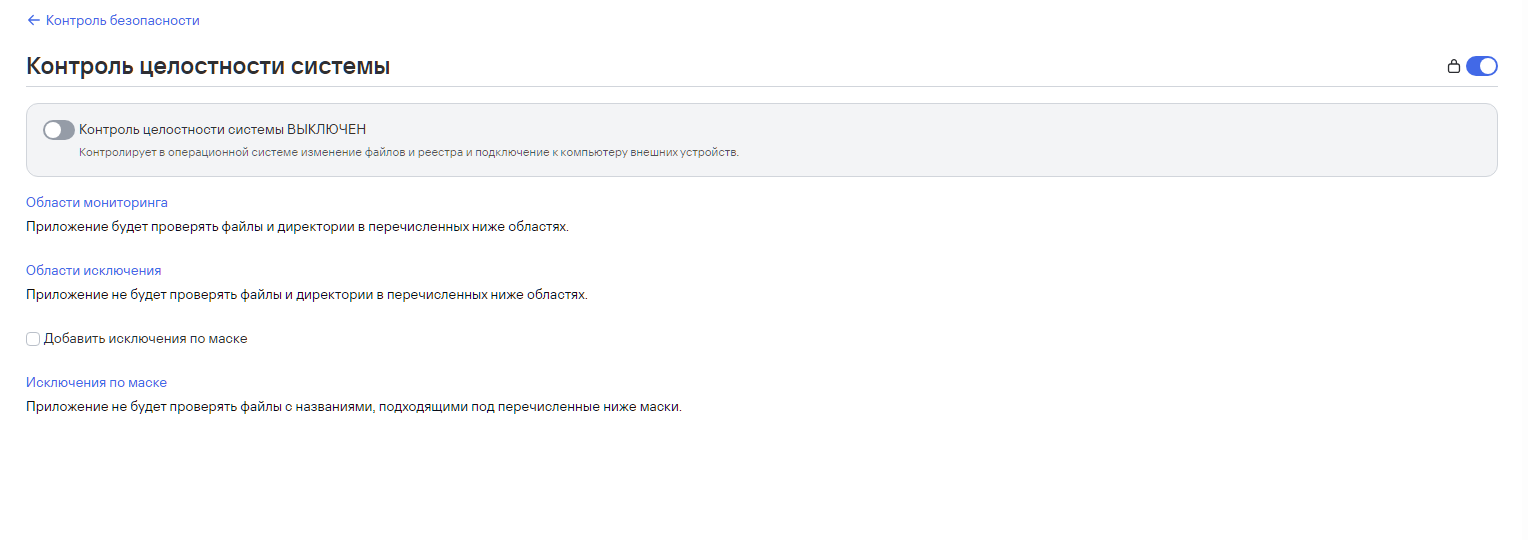This screenshot has height=540, width=1528.
Task: Enable Контроль целостности системы switch
Action: click(x=59, y=130)
